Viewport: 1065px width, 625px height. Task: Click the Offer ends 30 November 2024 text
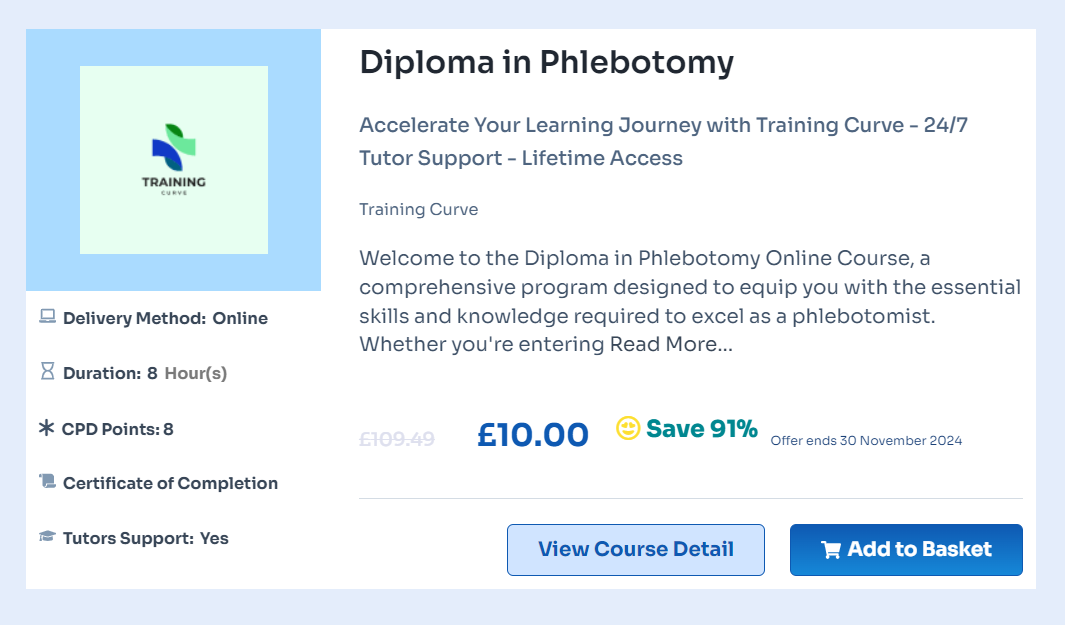pyautogui.click(x=866, y=440)
